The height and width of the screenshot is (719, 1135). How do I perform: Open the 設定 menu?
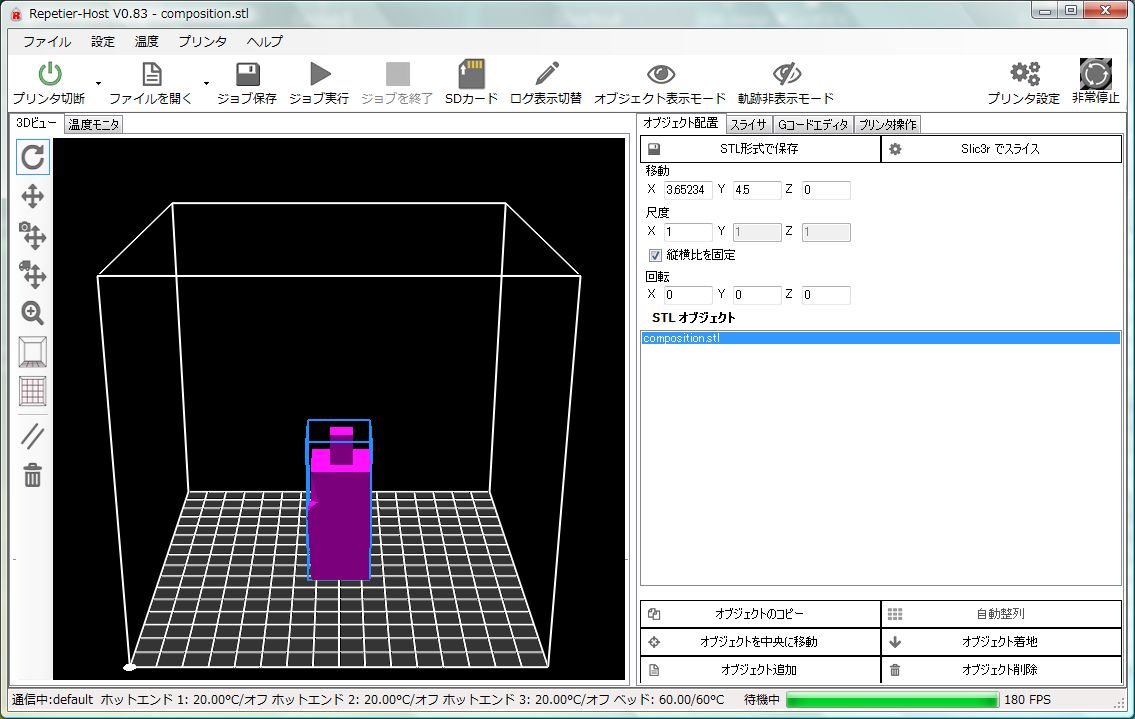(103, 41)
